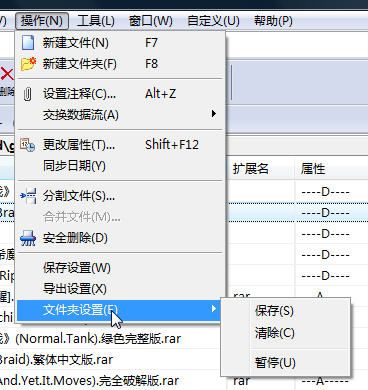Click the 新建文件夹 folder icon

tap(28, 64)
